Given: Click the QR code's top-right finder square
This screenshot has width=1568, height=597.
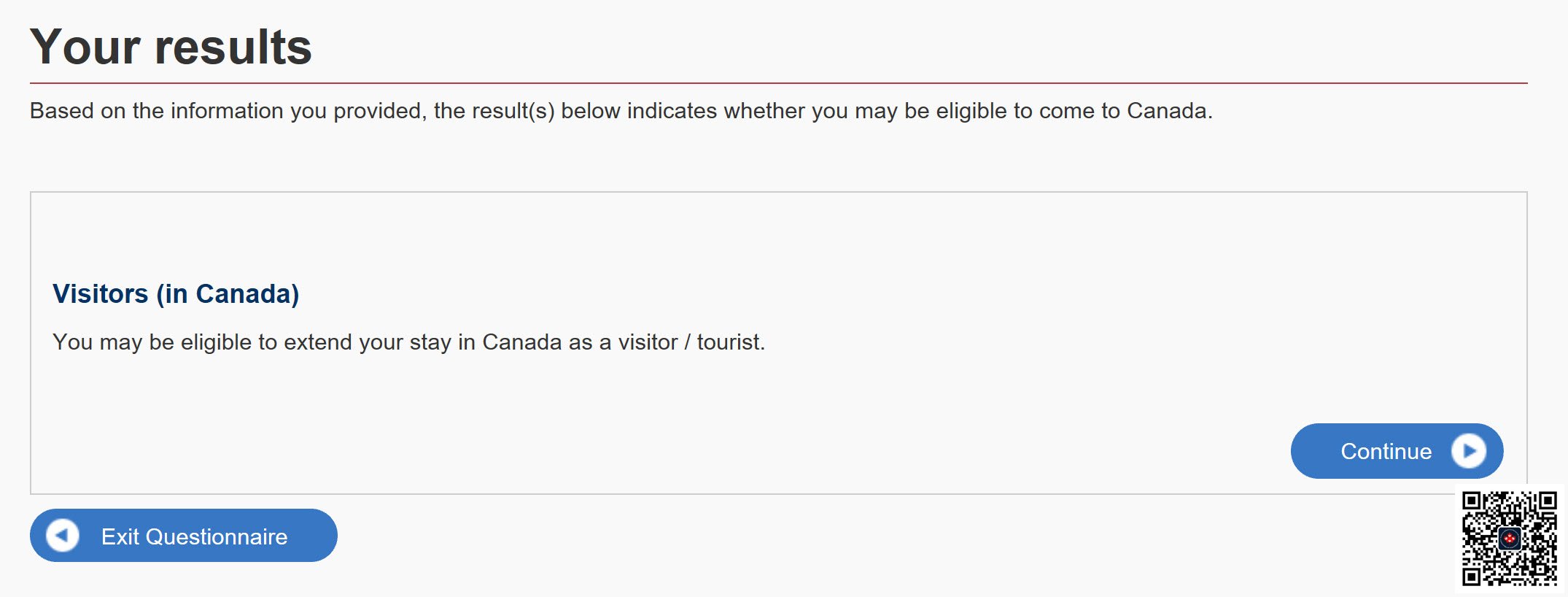Looking at the screenshot, I should [x=1547, y=501].
